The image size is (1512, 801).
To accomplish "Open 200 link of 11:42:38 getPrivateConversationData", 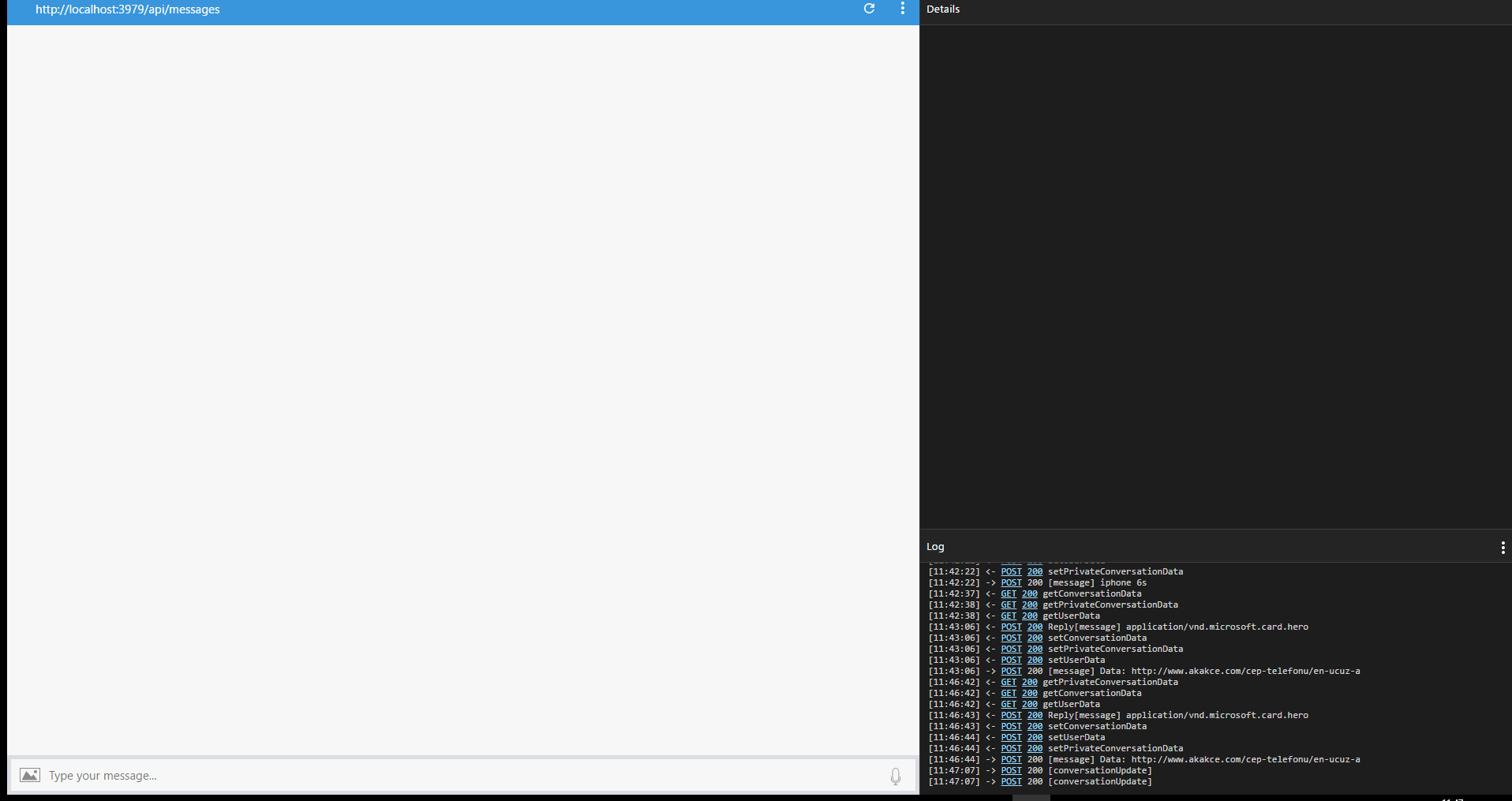I will click(1030, 604).
